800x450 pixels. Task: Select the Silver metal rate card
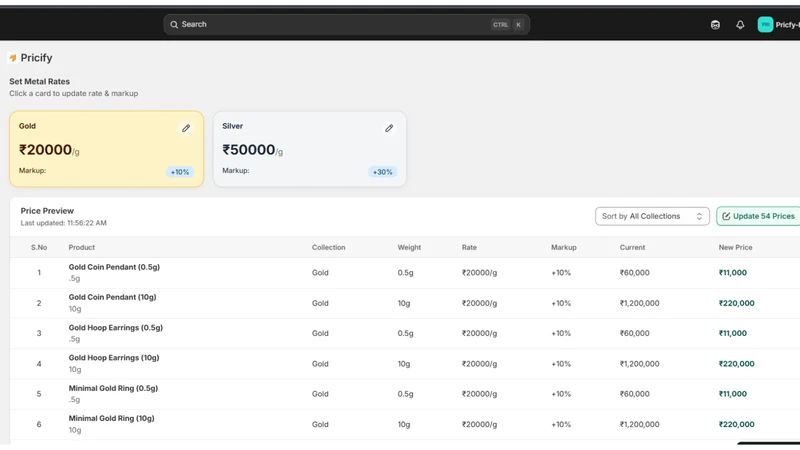310,149
